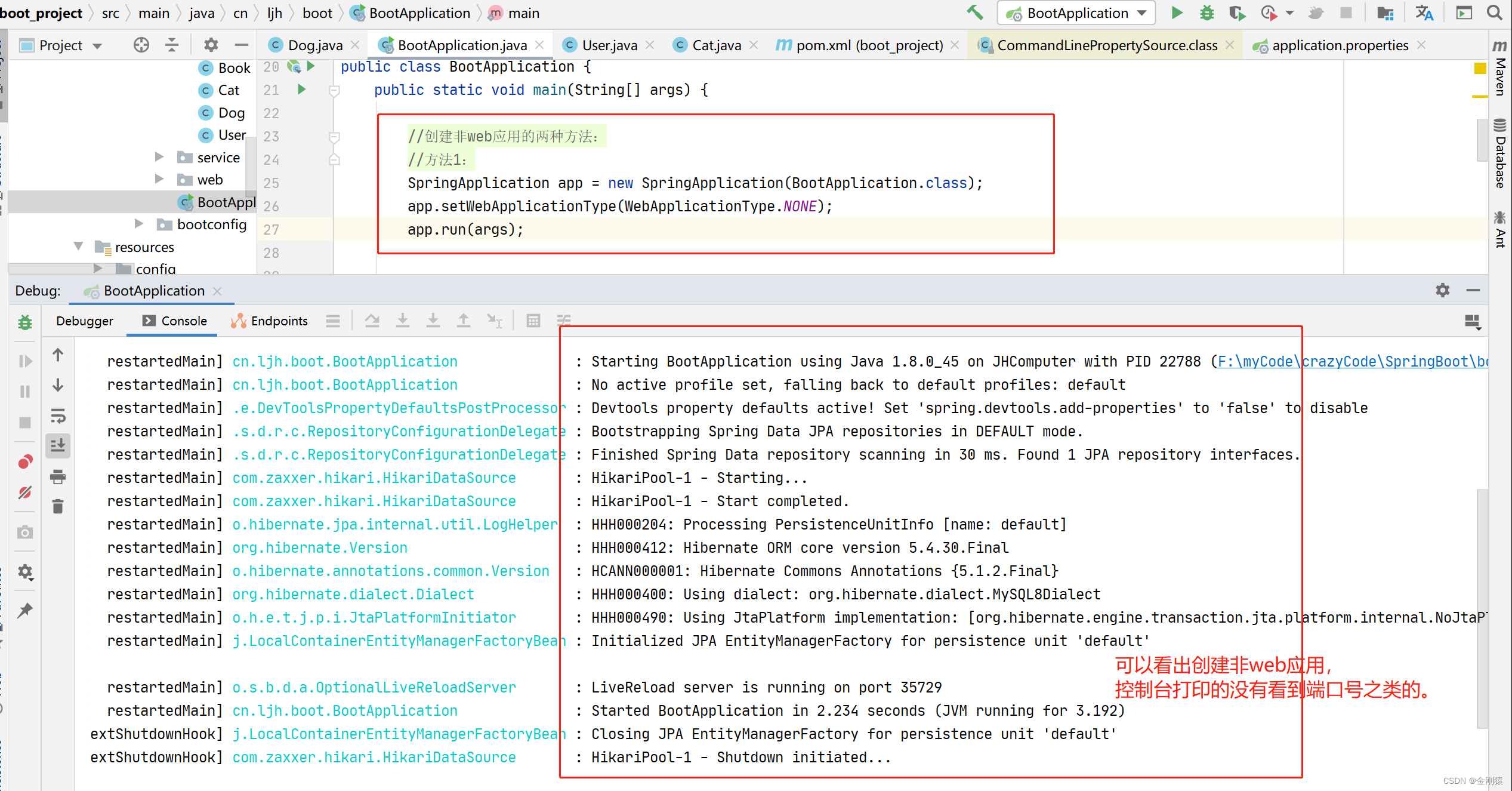The width and height of the screenshot is (1512, 791).
Task: Click the Clear All trash icon in console
Action: coord(58,507)
